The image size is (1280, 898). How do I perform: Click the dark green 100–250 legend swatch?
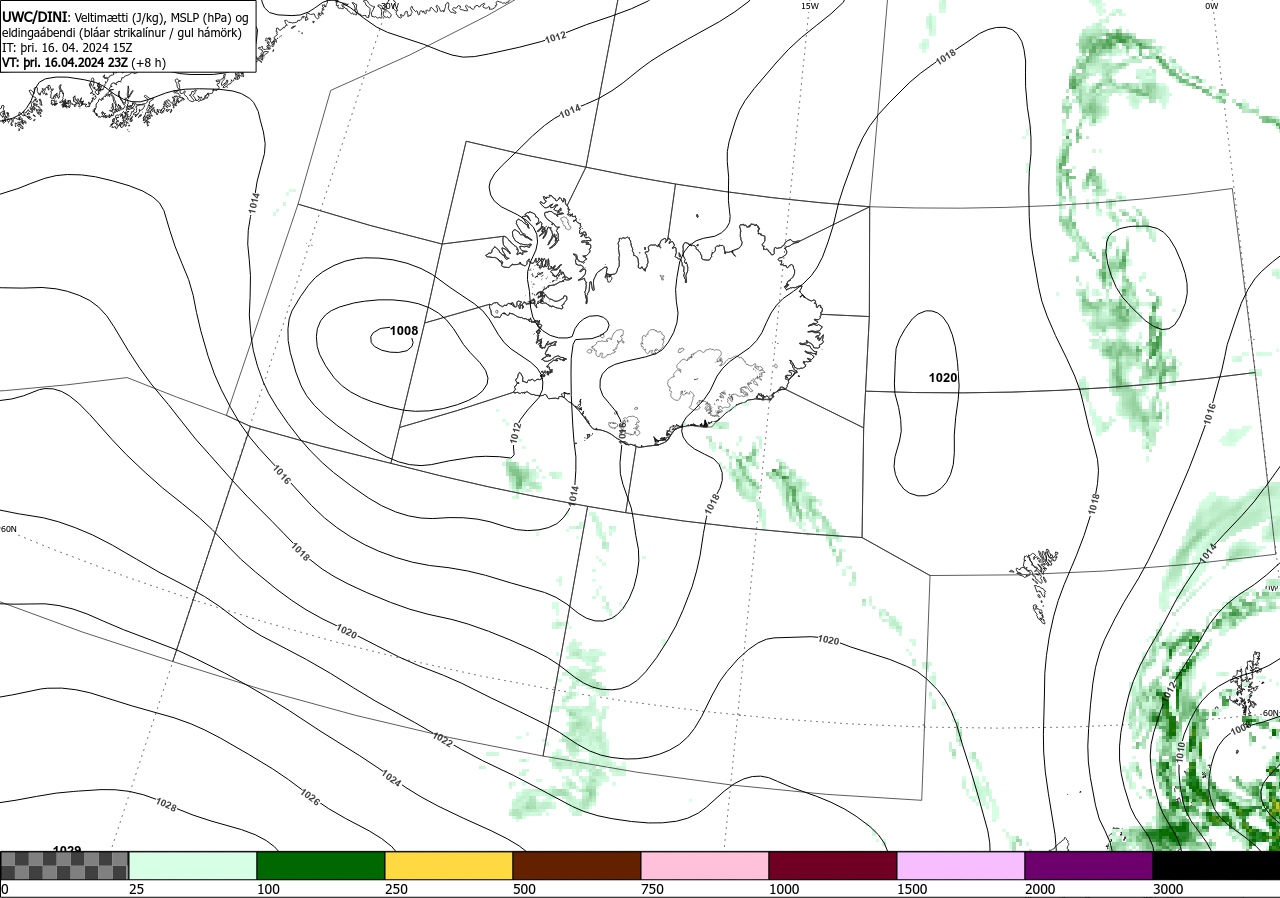click(x=321, y=865)
